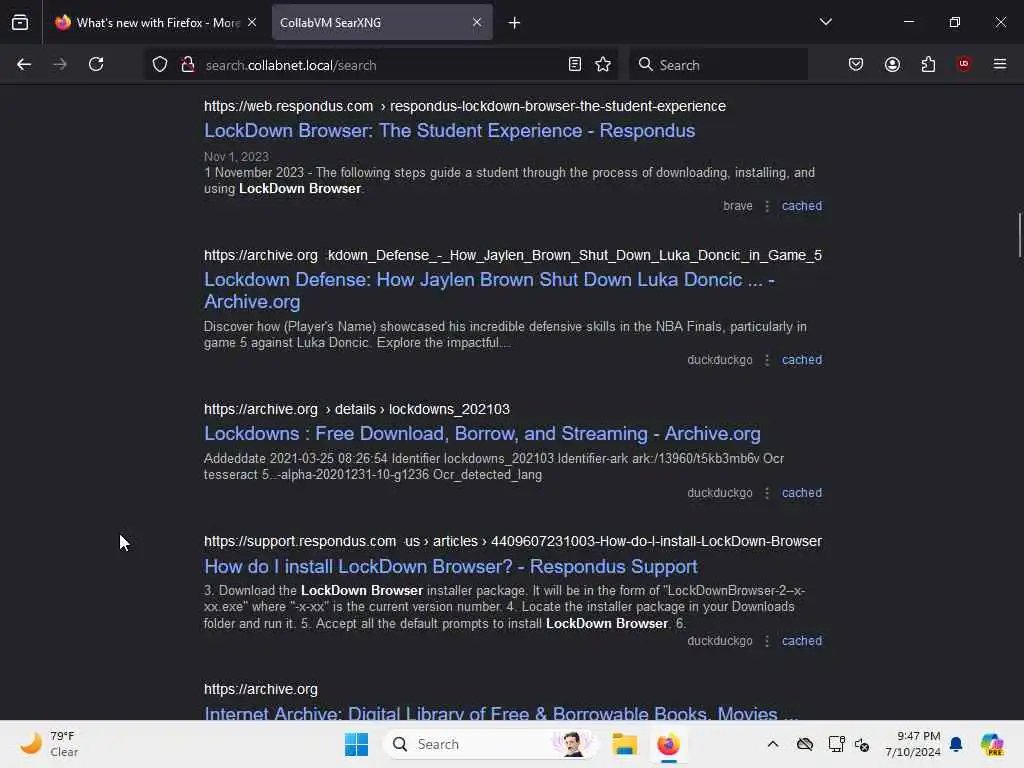Open a new tab with the plus button
Viewport: 1024px width, 768px height.
515,23
